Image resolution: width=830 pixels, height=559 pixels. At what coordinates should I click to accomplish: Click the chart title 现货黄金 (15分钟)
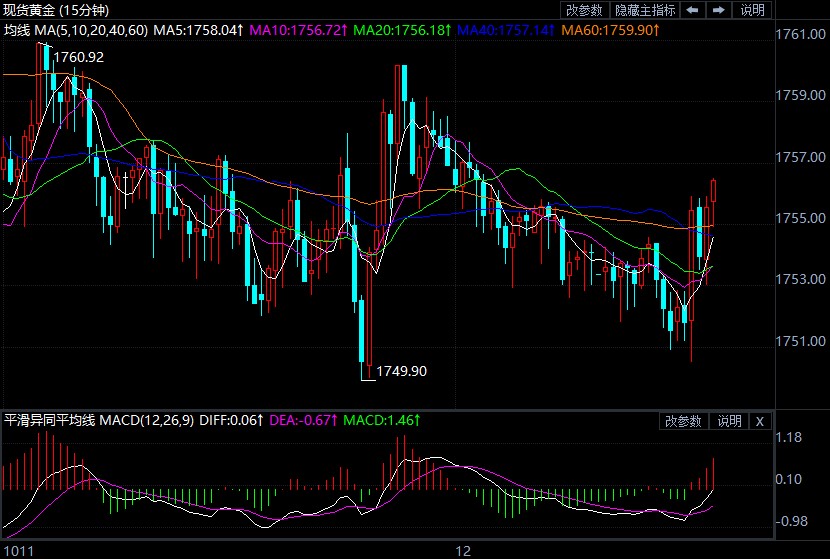(x=56, y=10)
